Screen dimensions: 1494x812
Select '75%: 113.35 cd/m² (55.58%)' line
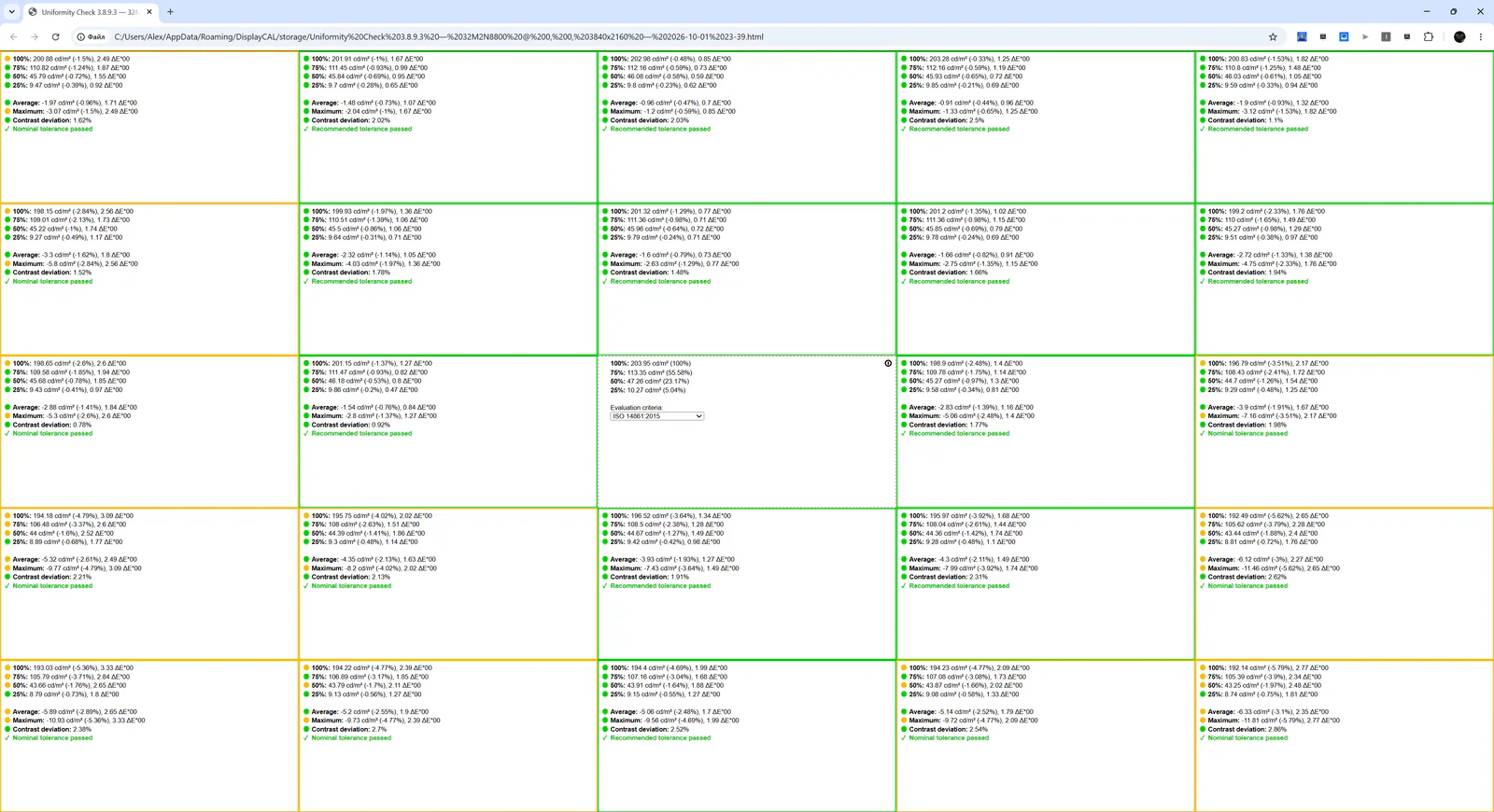[650, 372]
